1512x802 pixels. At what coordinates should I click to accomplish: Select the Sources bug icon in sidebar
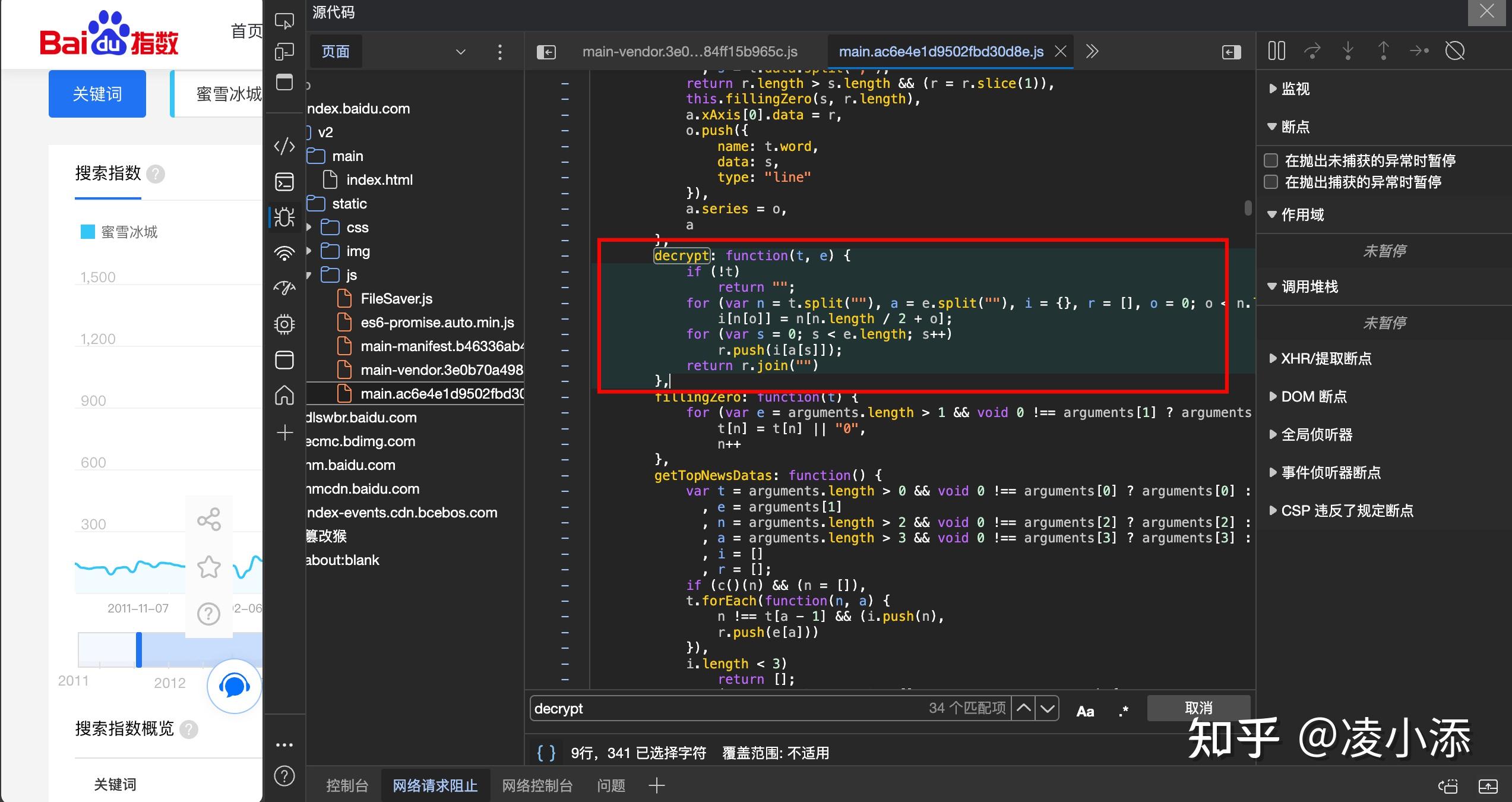[x=284, y=217]
